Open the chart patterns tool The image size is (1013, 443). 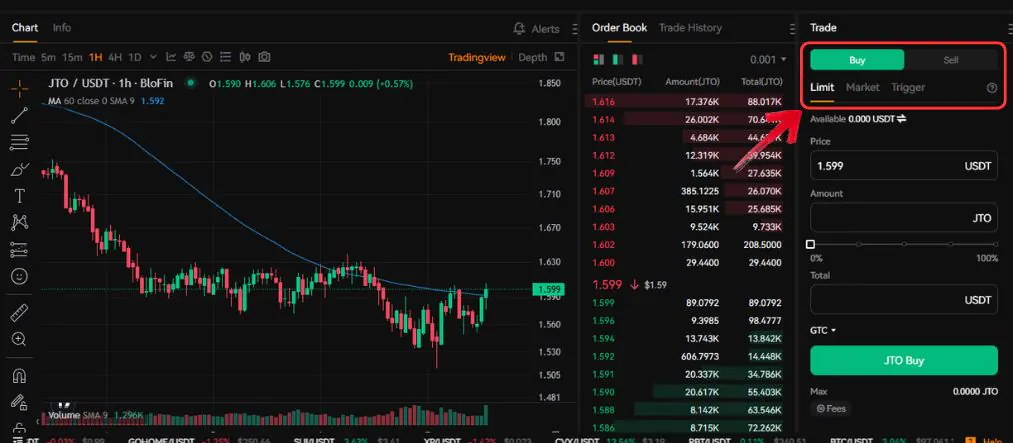pos(19,223)
